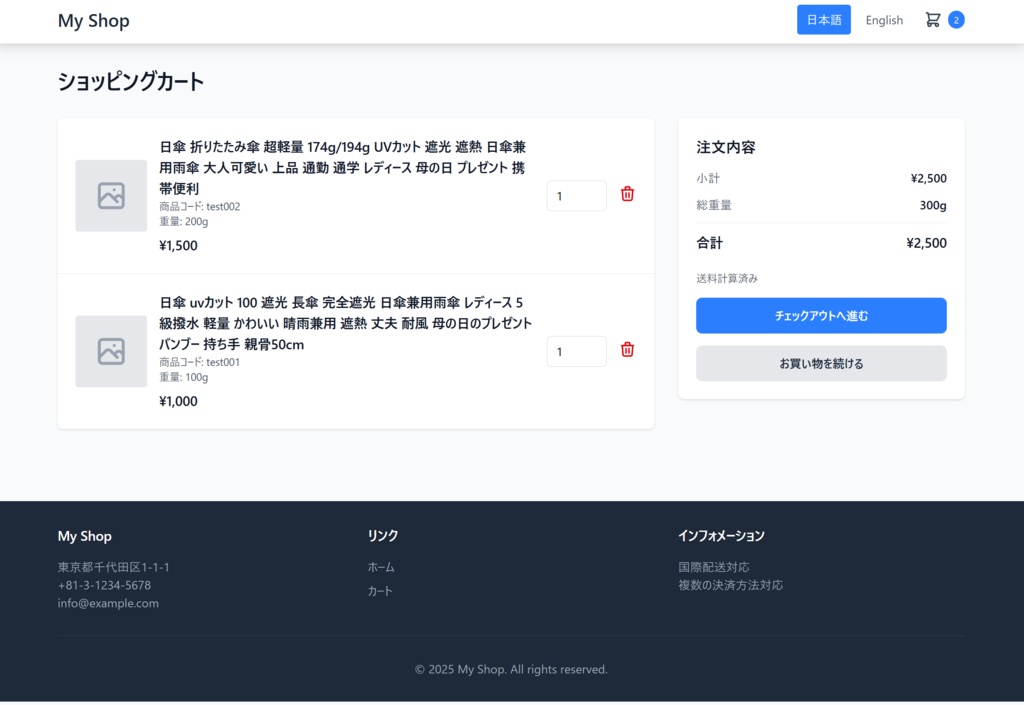Image resolution: width=1024 pixels, height=705 pixels.
Task: Click the quantity field for the long umbrella
Action: (576, 351)
